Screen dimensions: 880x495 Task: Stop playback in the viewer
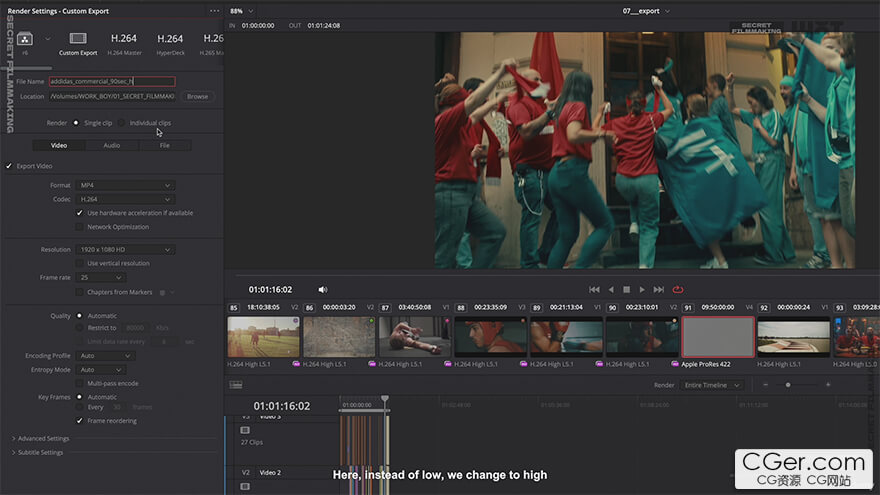[626, 290]
